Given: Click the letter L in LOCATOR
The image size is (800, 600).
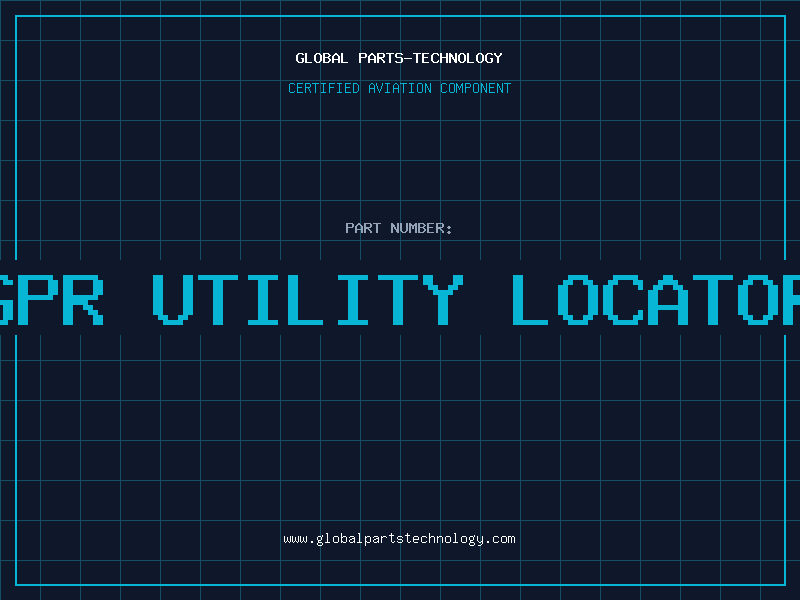Looking at the screenshot, I should pyautogui.click(x=535, y=299).
